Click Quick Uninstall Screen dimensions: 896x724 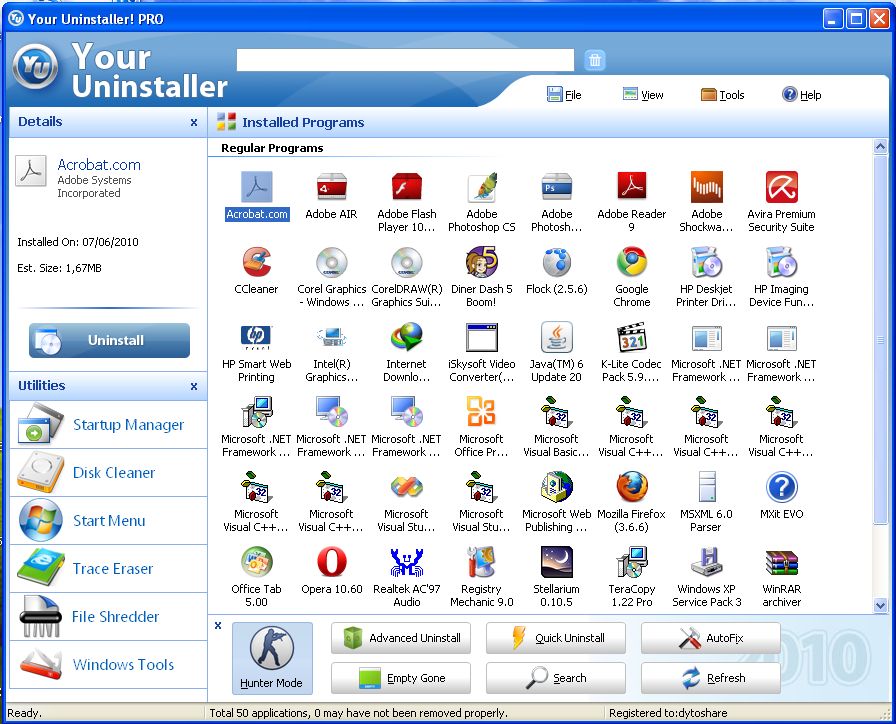pyautogui.click(x=555, y=638)
